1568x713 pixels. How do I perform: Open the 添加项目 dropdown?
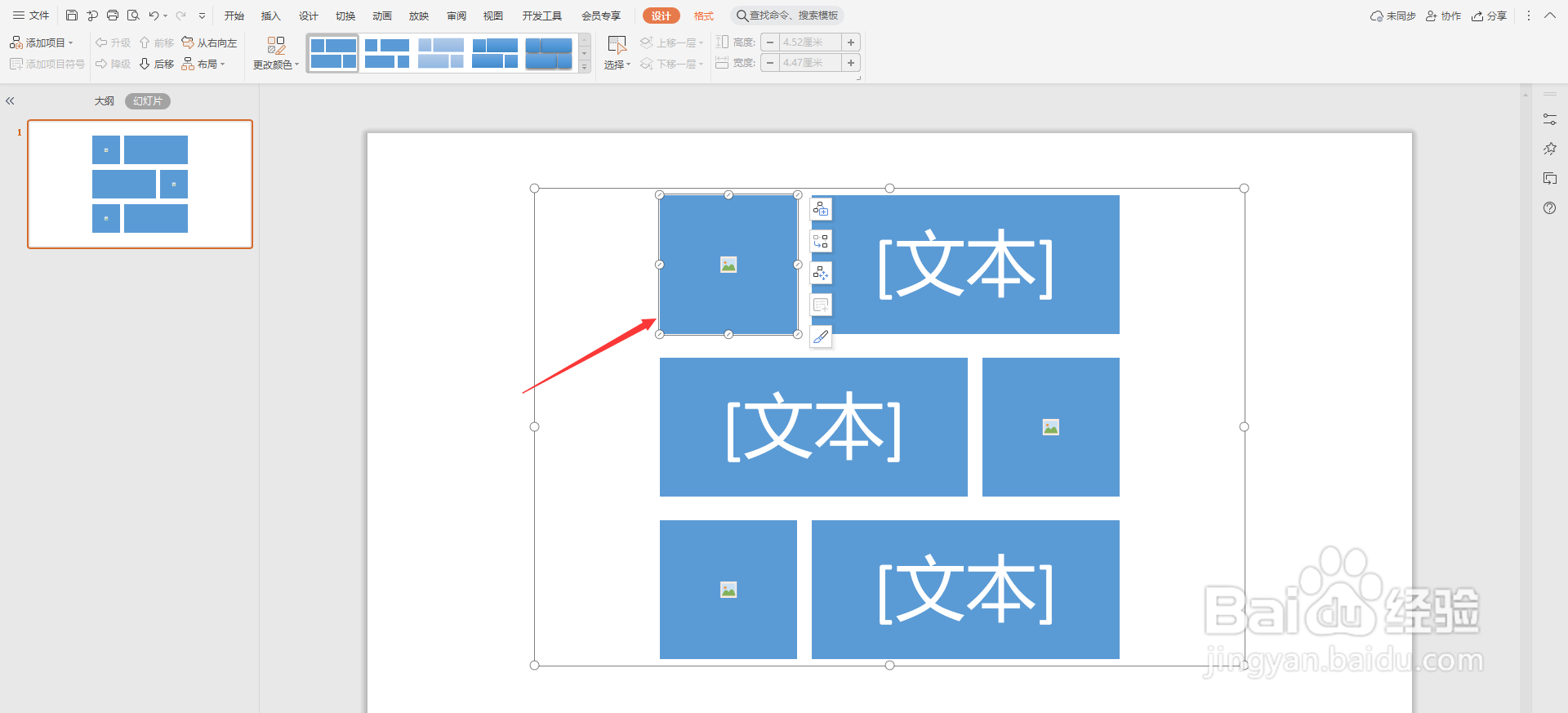pos(42,42)
